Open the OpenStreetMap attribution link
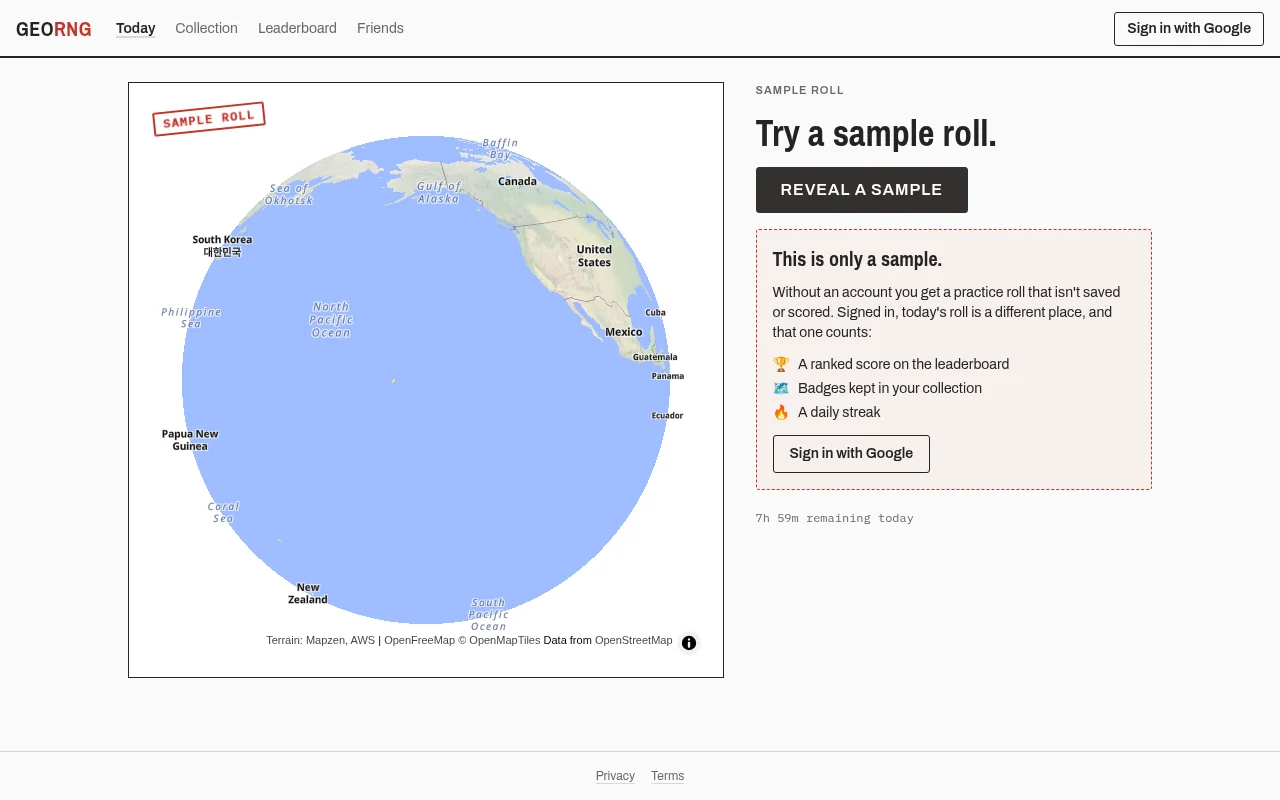This screenshot has width=1280, height=800. (634, 640)
